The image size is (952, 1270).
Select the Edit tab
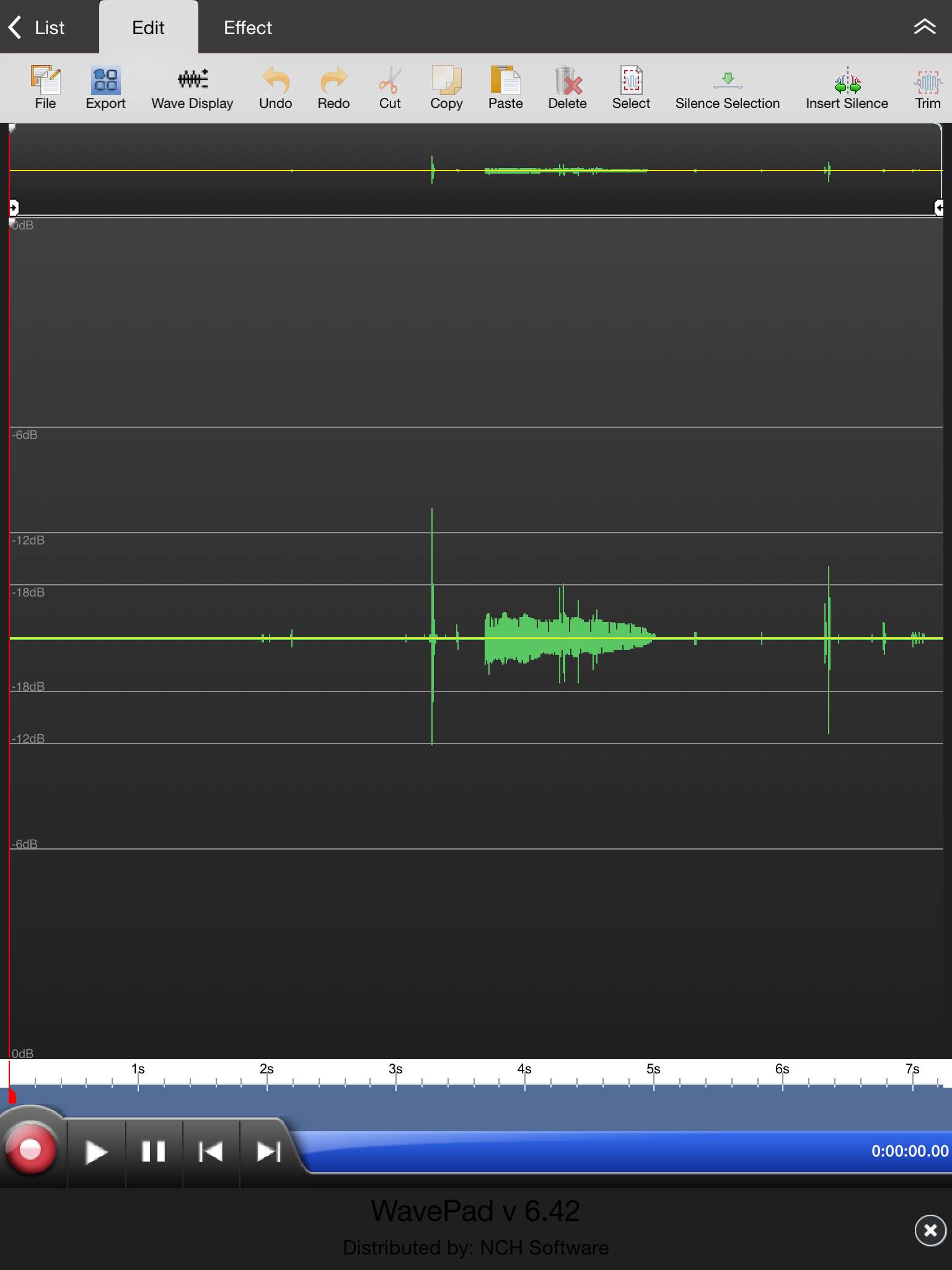[148, 28]
